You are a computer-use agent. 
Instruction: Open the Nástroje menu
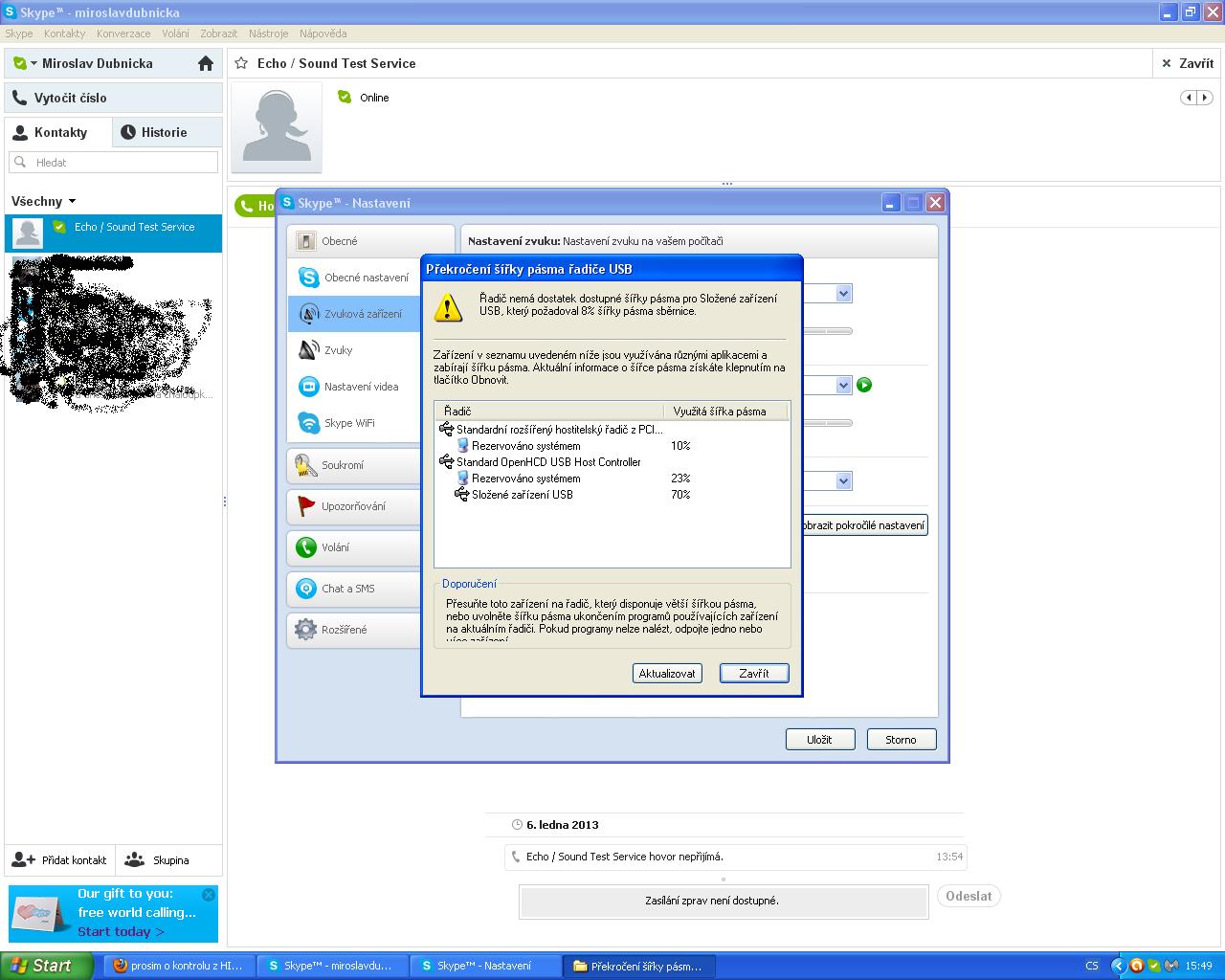coord(268,33)
